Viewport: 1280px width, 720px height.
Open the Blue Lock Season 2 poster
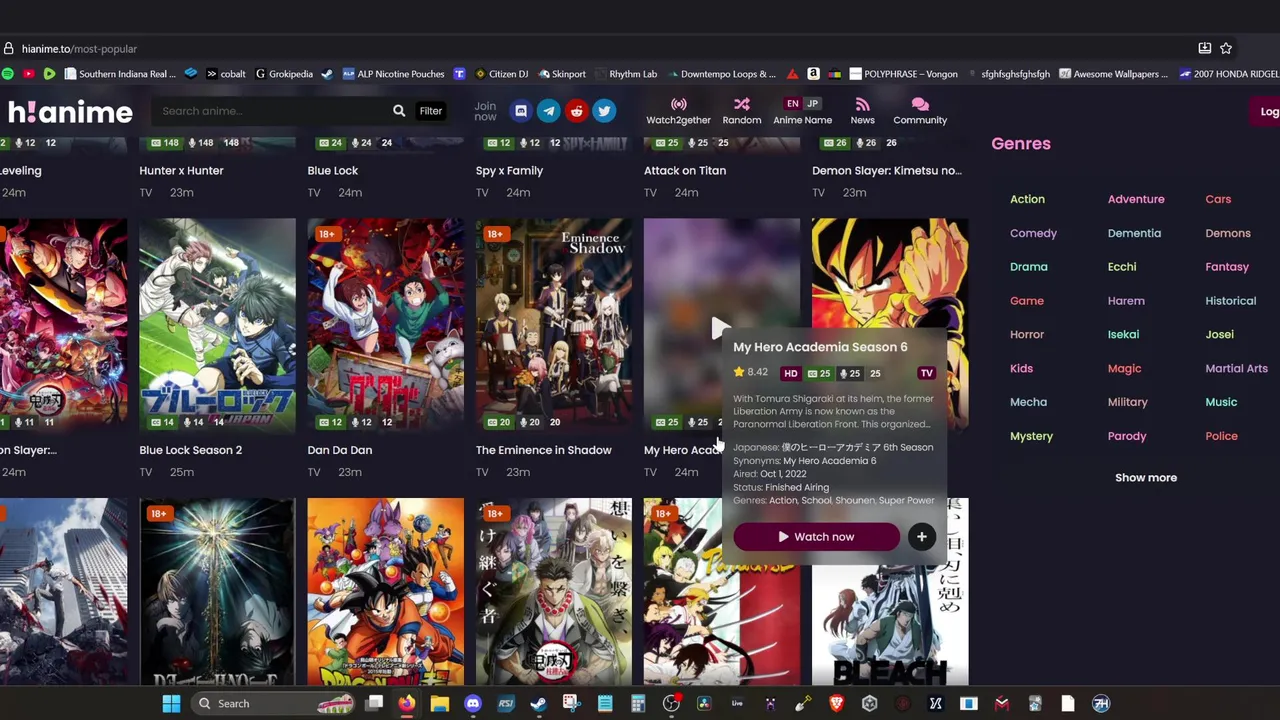pos(217,325)
